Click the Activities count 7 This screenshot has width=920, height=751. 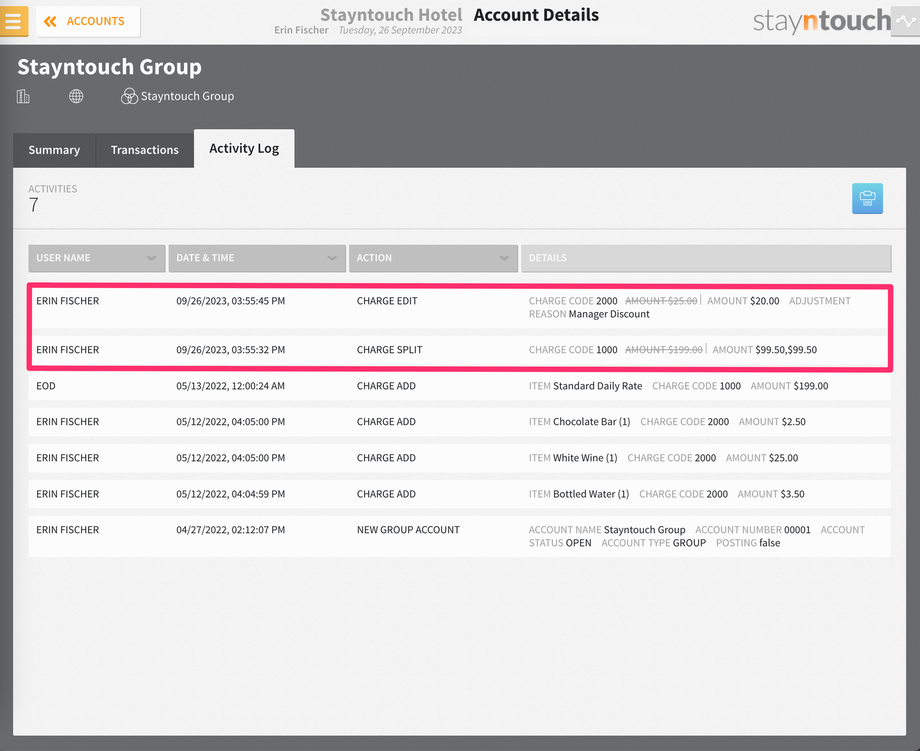pyautogui.click(x=33, y=205)
